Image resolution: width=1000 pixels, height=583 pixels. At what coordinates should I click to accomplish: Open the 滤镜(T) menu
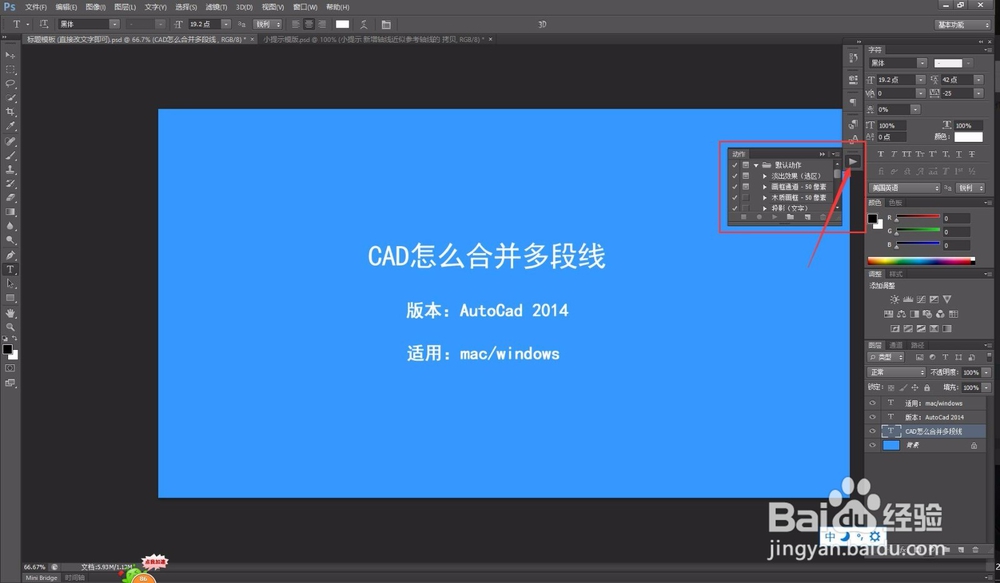point(216,7)
